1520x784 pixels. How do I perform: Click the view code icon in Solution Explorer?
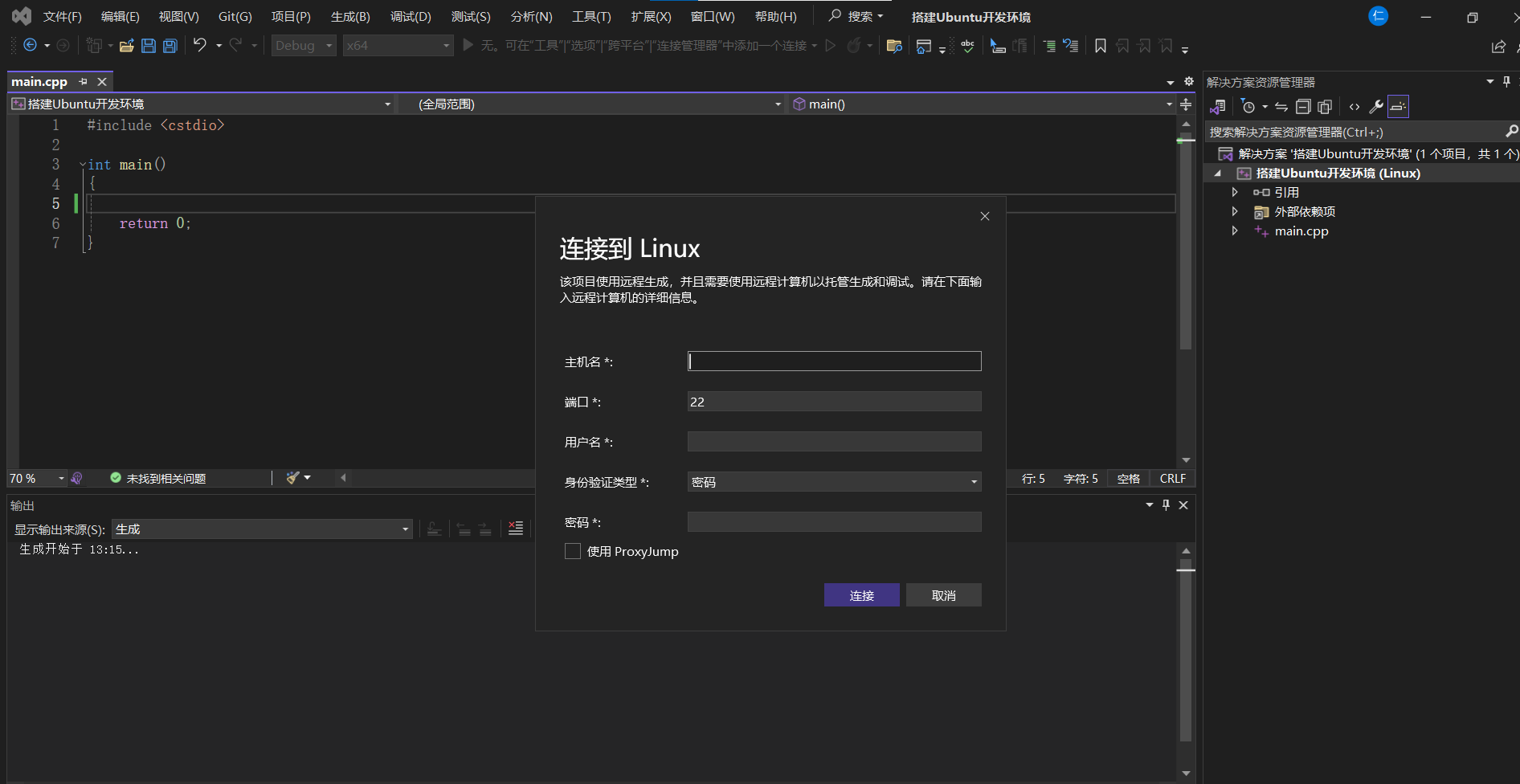(x=1355, y=106)
